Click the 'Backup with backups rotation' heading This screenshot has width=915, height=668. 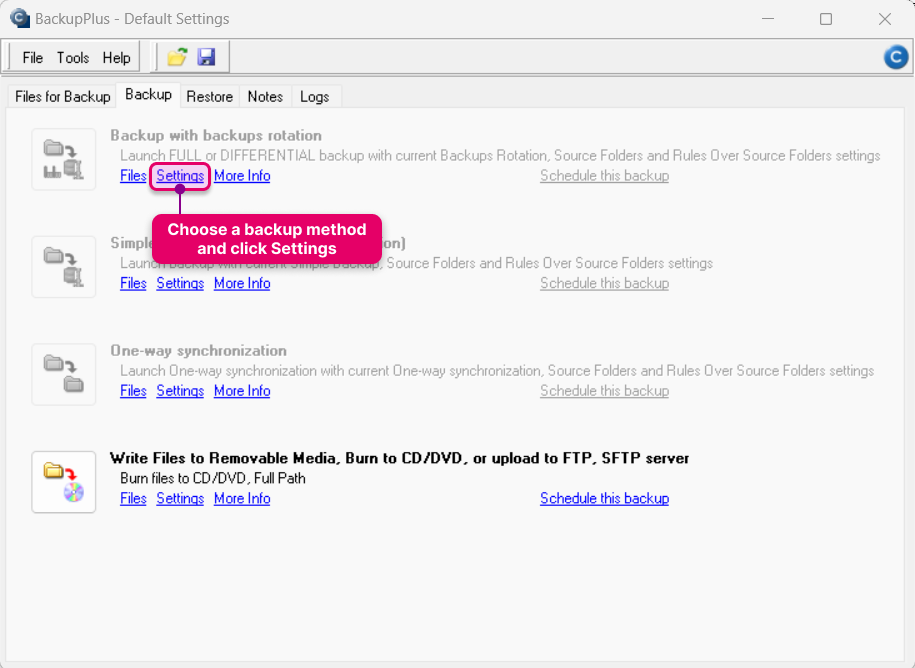coord(216,135)
